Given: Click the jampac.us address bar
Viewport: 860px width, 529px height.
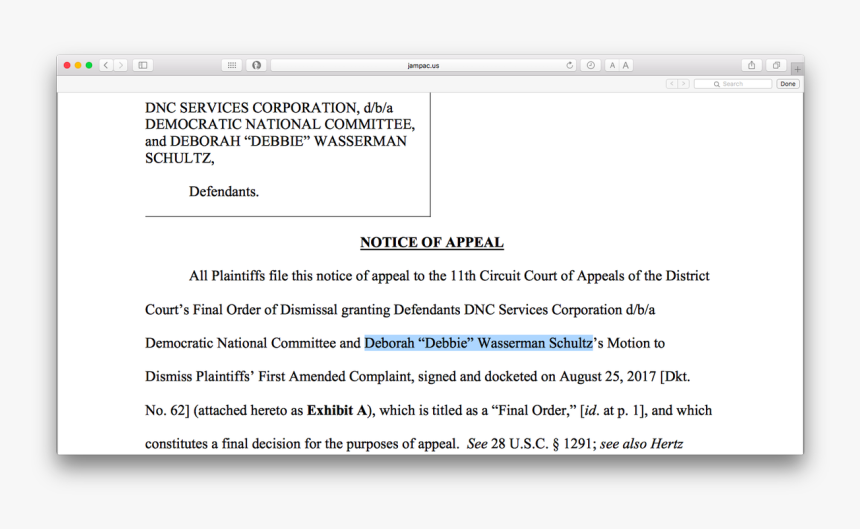Looking at the screenshot, I should pyautogui.click(x=423, y=65).
